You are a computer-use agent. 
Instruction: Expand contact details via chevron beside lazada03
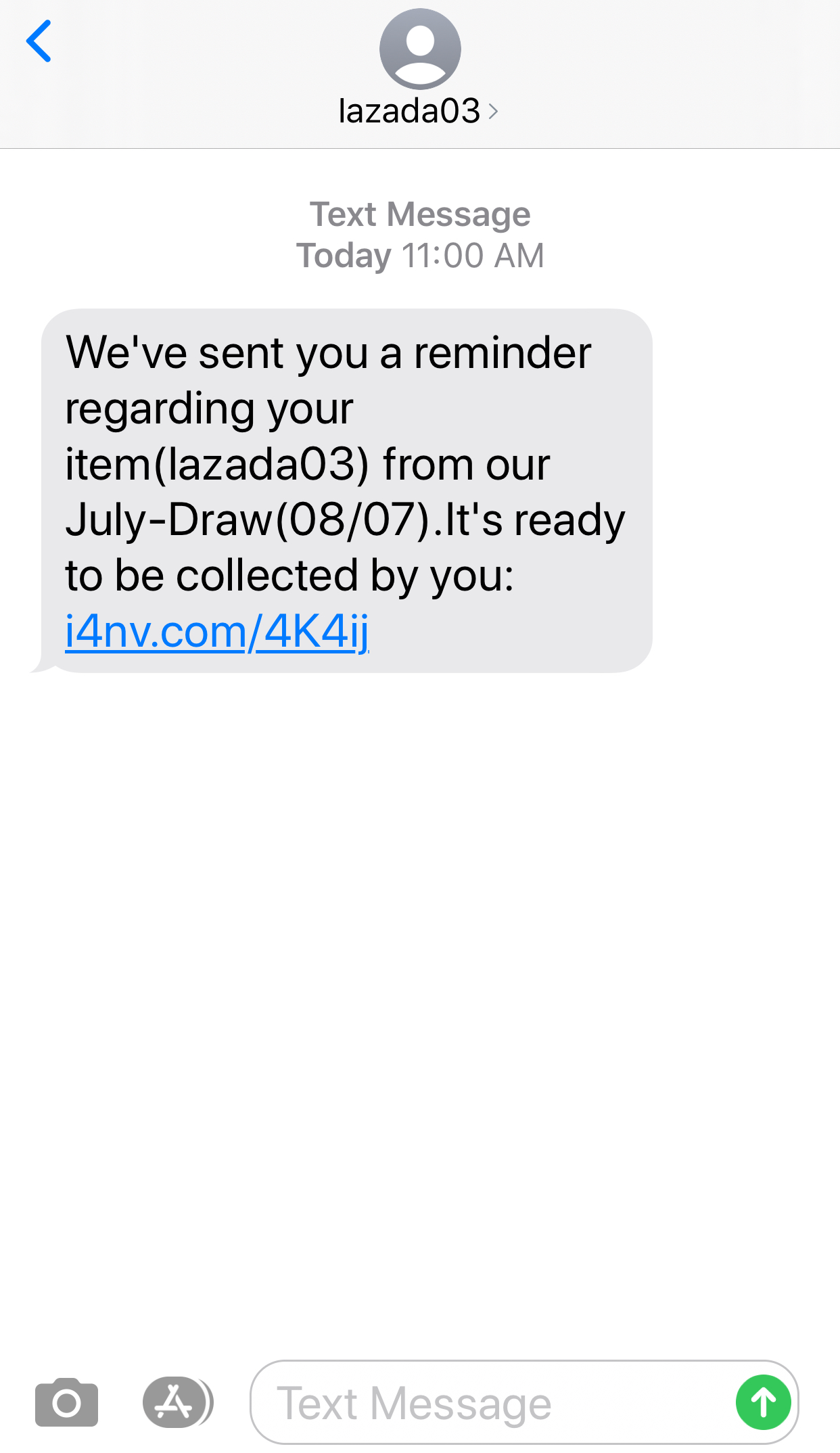point(493,111)
